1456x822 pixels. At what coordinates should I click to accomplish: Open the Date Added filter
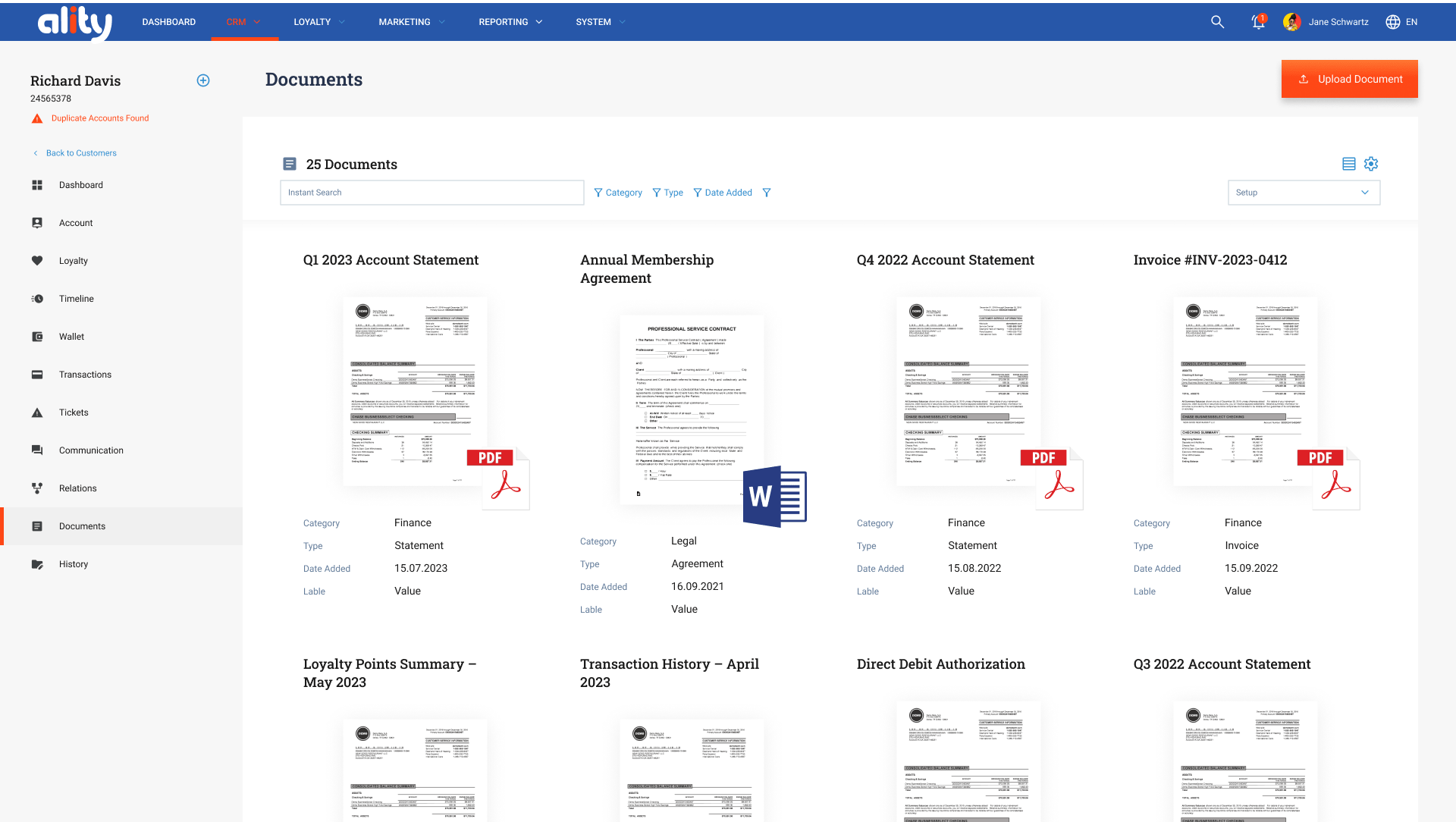[x=722, y=193]
